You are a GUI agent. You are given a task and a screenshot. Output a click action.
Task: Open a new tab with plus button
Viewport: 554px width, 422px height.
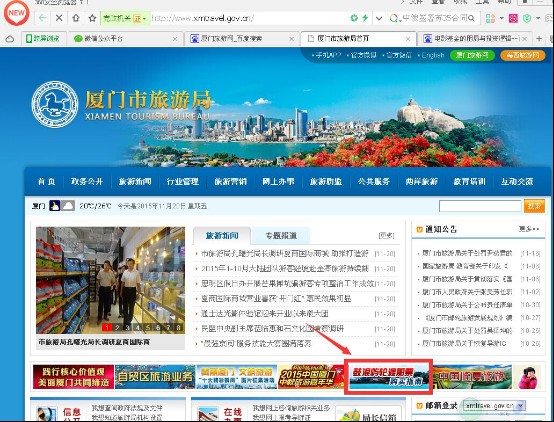point(539,39)
